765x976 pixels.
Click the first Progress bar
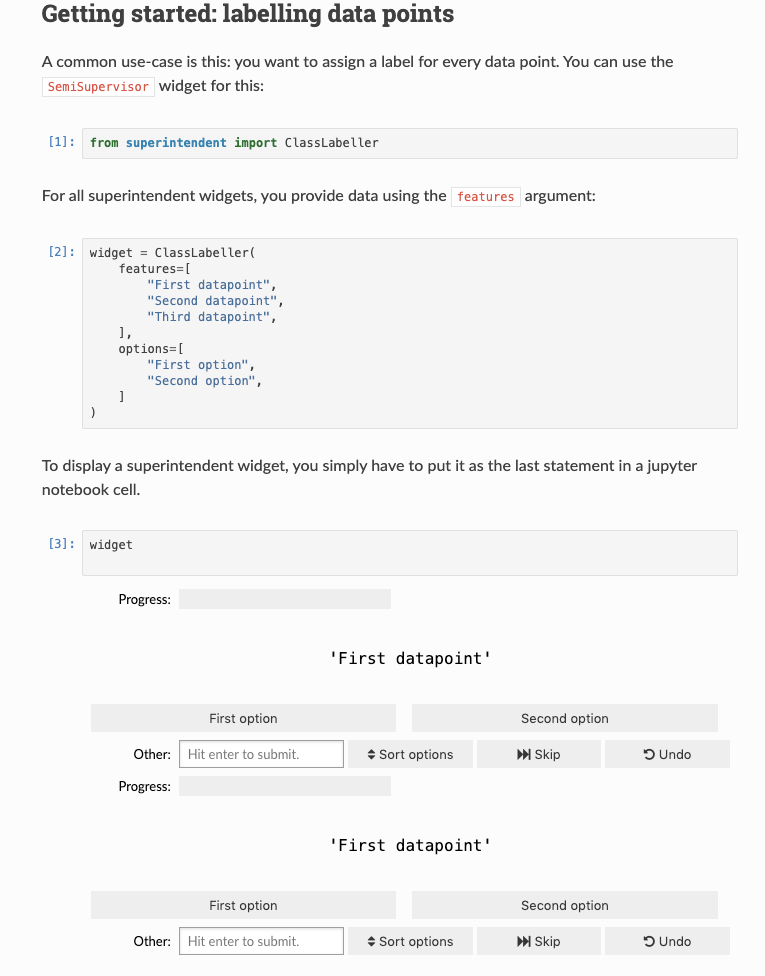tap(285, 598)
